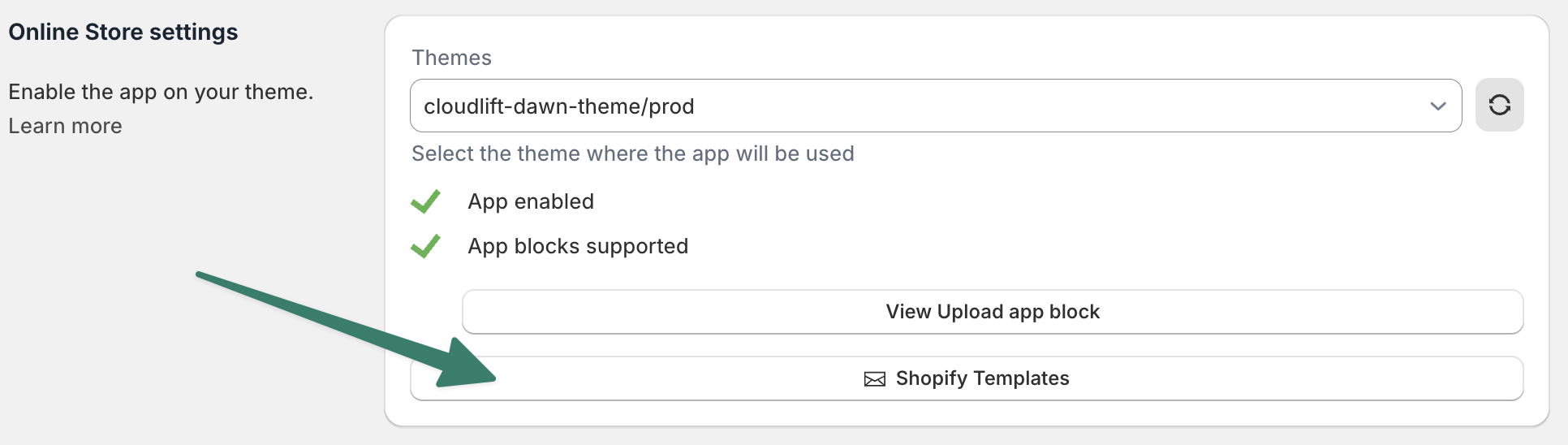Open Shopify Templates button
Image resolution: width=1568 pixels, height=445 pixels.
[x=966, y=378]
